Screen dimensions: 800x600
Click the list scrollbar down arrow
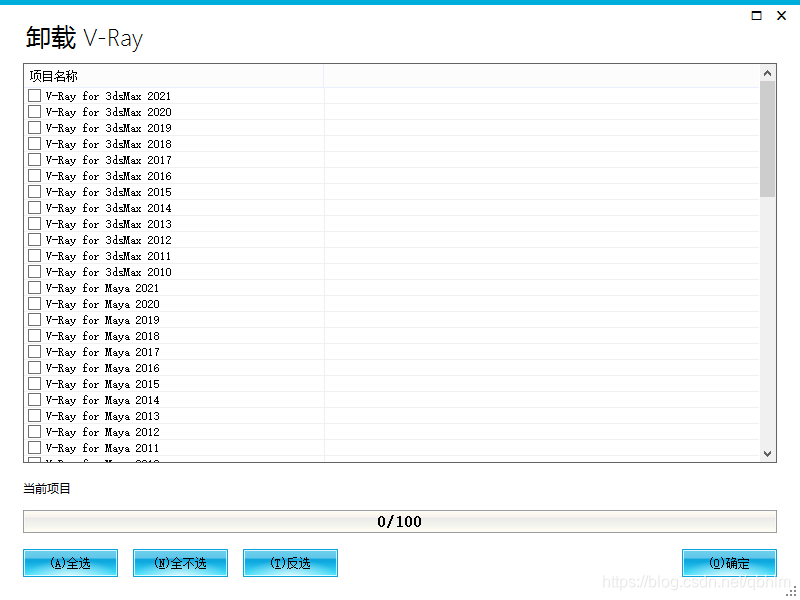click(767, 454)
